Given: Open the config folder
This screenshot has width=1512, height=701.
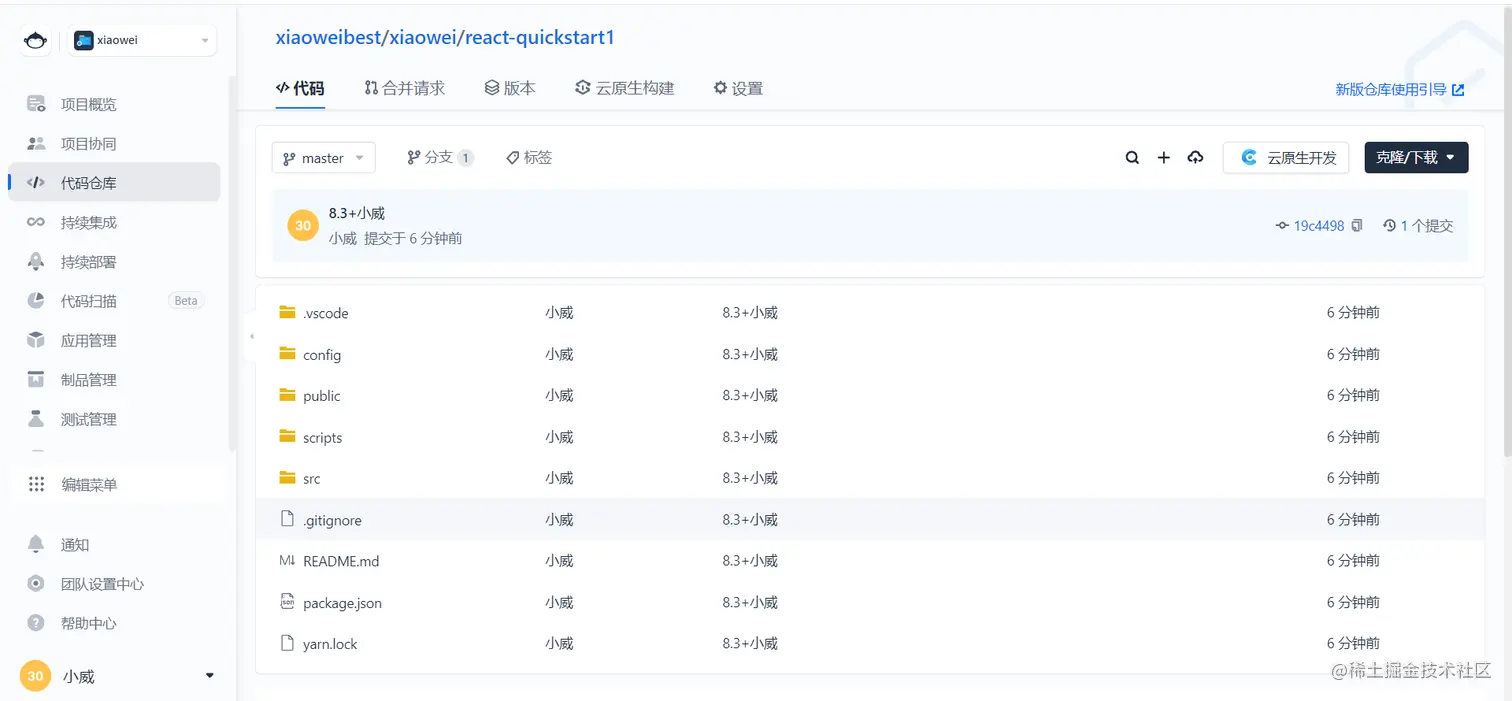Looking at the screenshot, I should [x=322, y=355].
